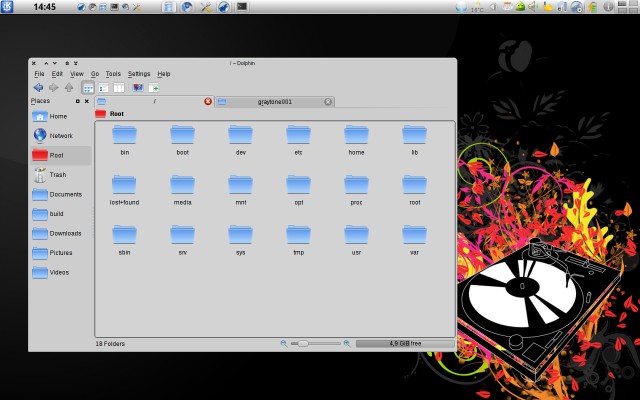Select the lost+found folder
Viewport: 640px width, 400px height.
[124, 190]
